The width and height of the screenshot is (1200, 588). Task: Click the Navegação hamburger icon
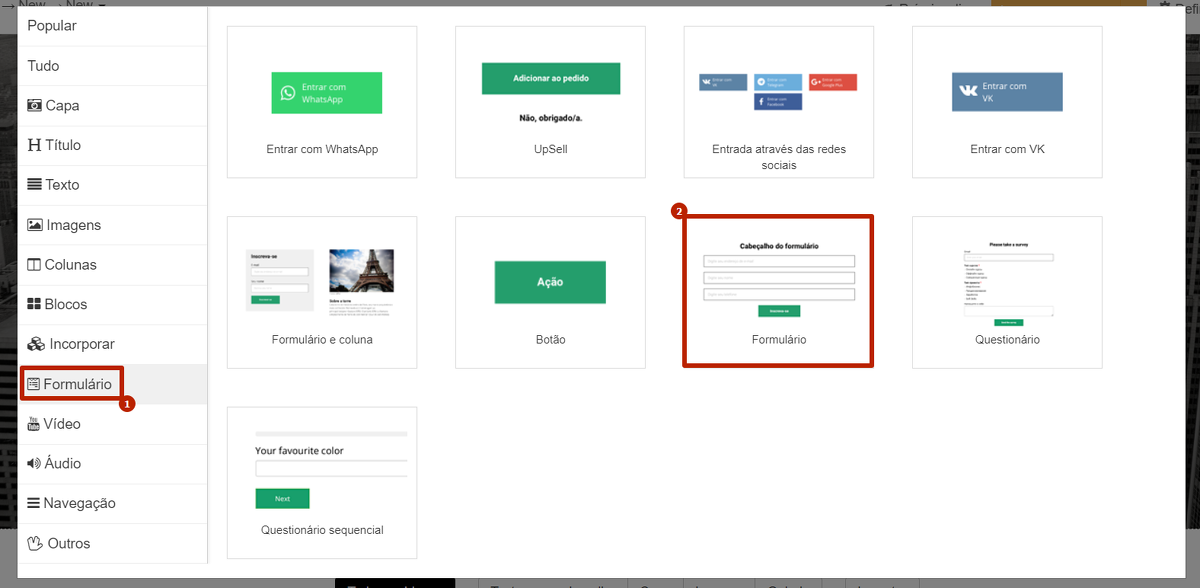(x=35, y=504)
